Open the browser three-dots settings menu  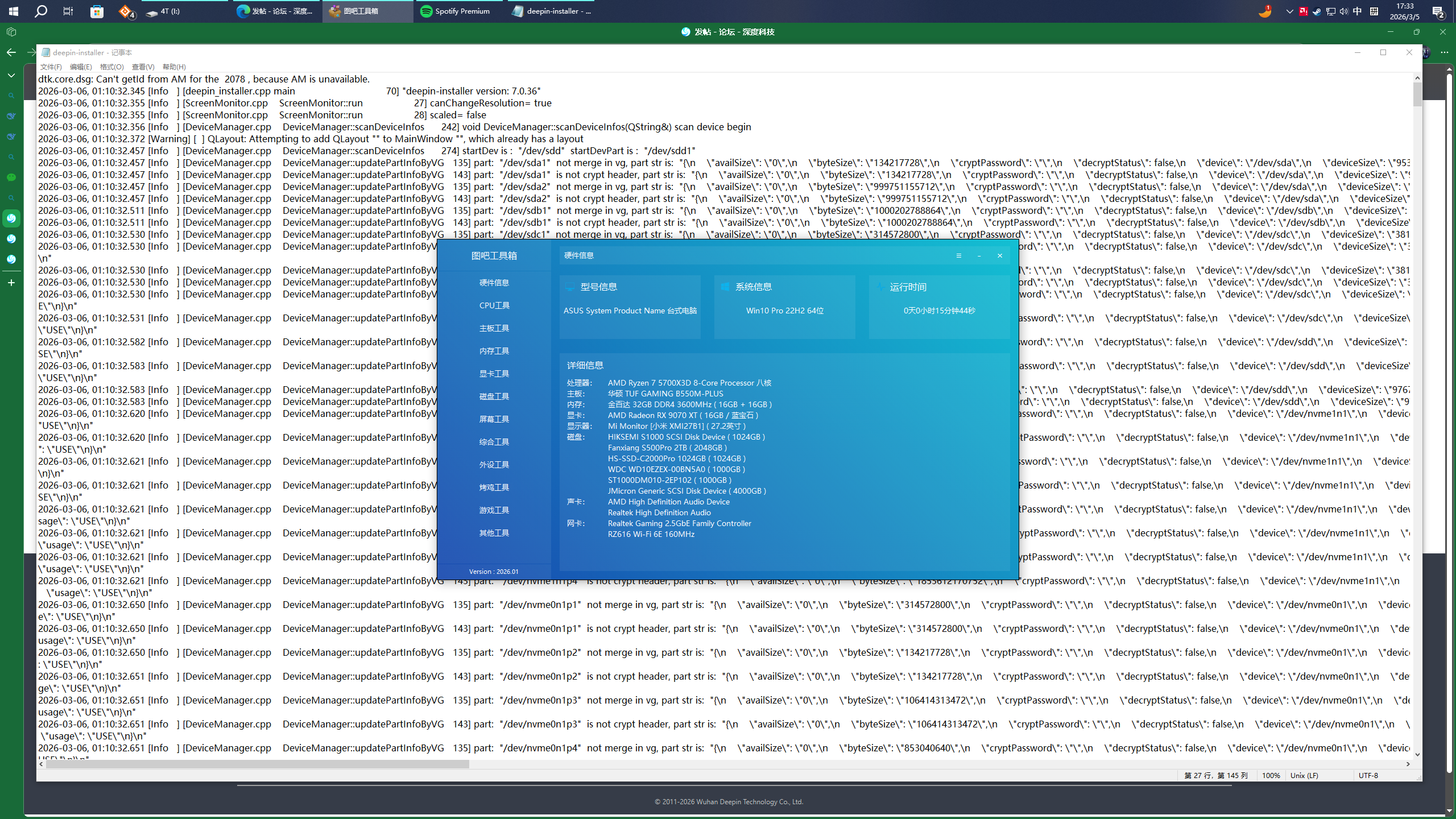point(1444,52)
